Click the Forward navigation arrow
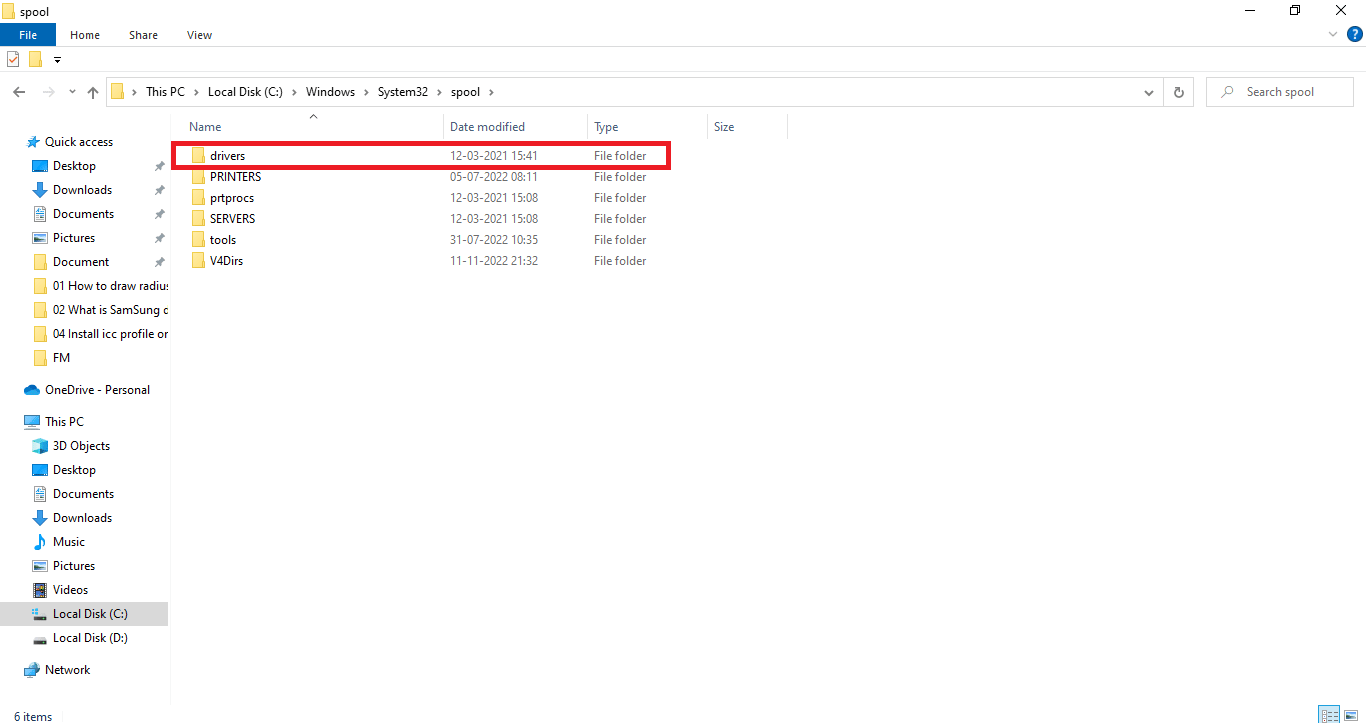This screenshot has height=723, width=1366. click(x=47, y=92)
